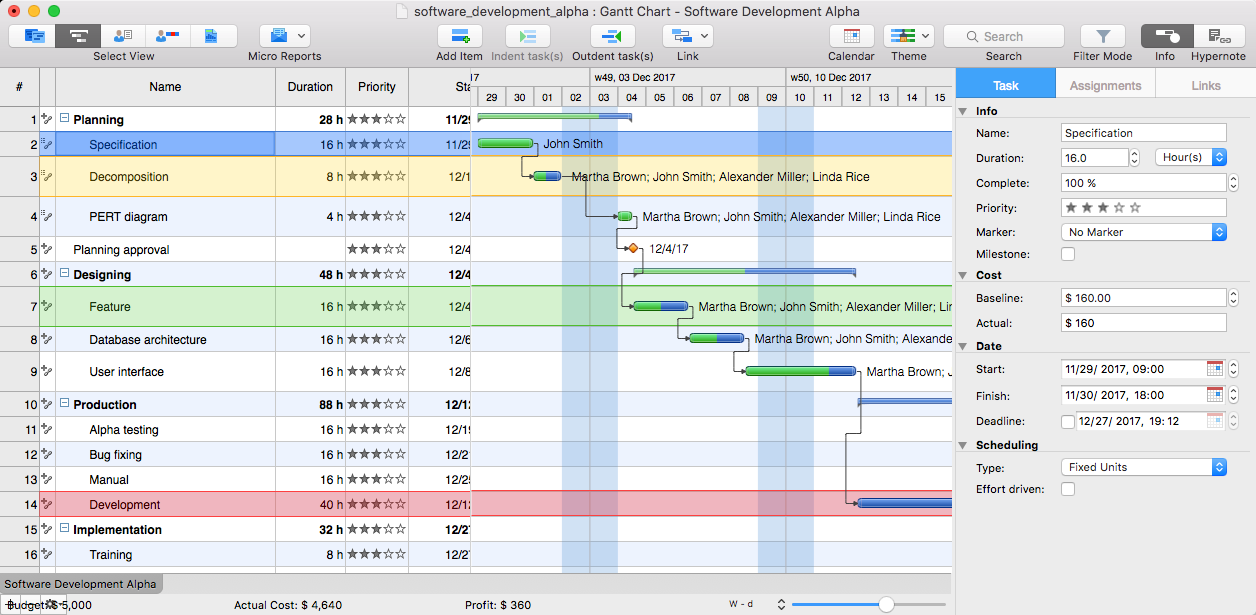Adjust the timeline zoom slider
Viewport: 1256px width, 615px height.
tap(886, 604)
